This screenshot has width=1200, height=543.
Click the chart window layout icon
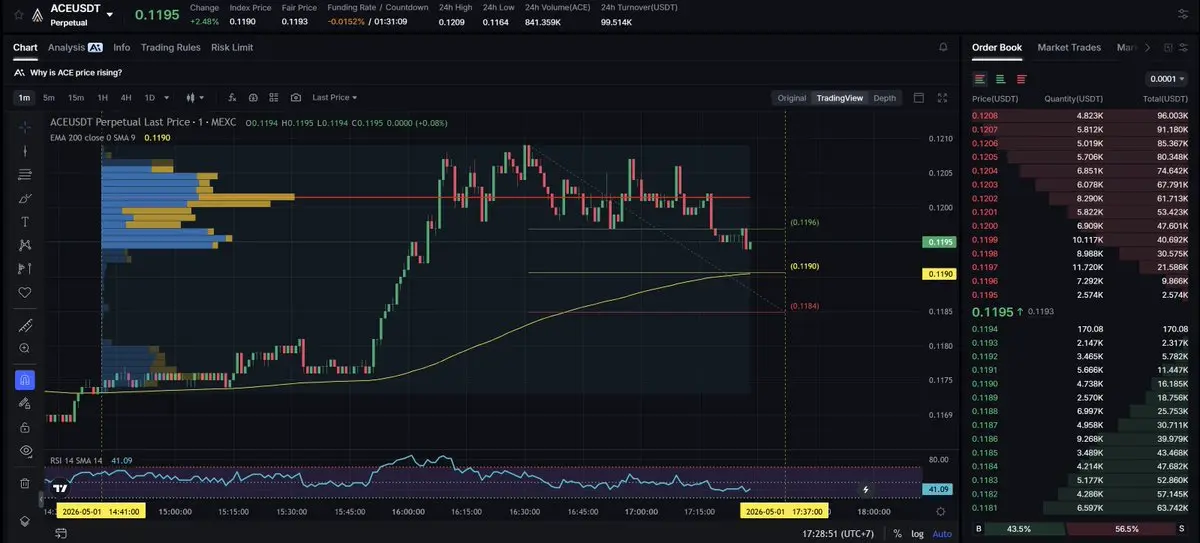918,97
